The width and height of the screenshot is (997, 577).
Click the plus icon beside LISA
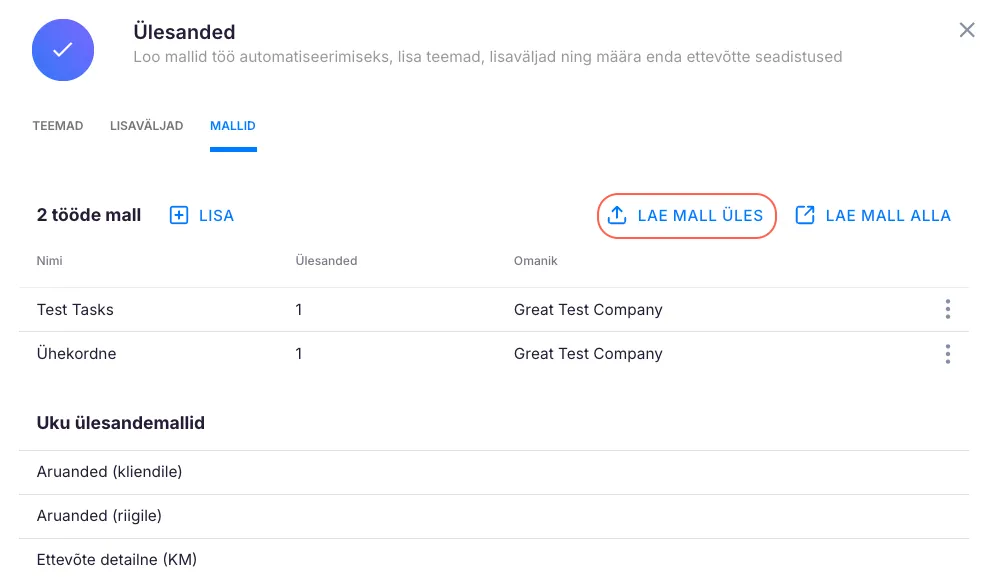179,215
